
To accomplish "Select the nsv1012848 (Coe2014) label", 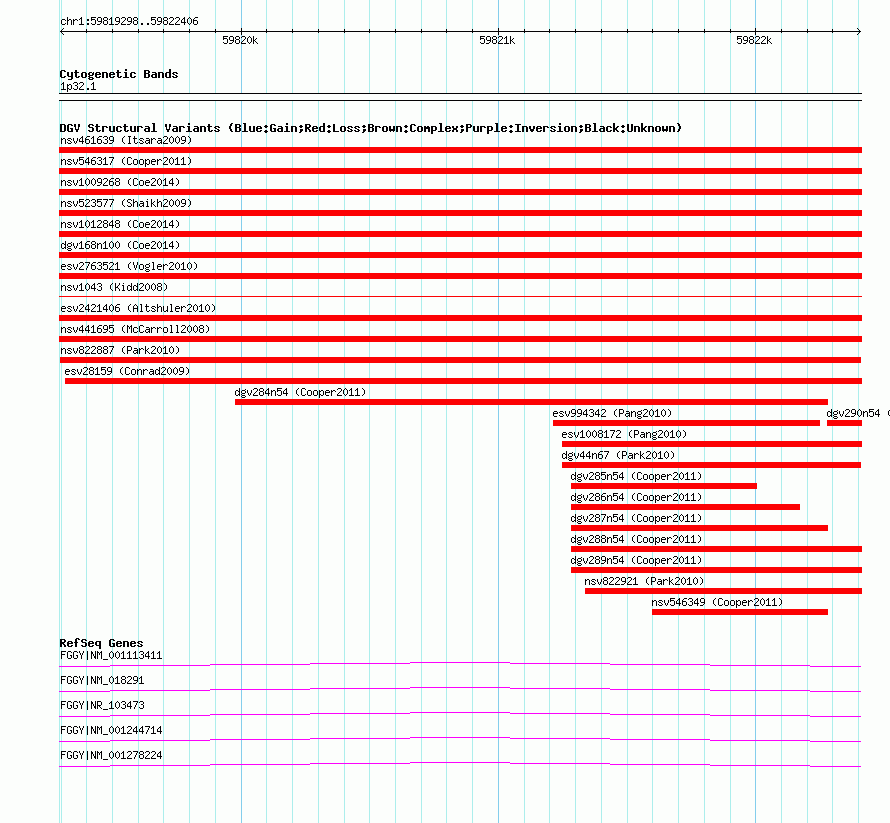I will click(120, 224).
